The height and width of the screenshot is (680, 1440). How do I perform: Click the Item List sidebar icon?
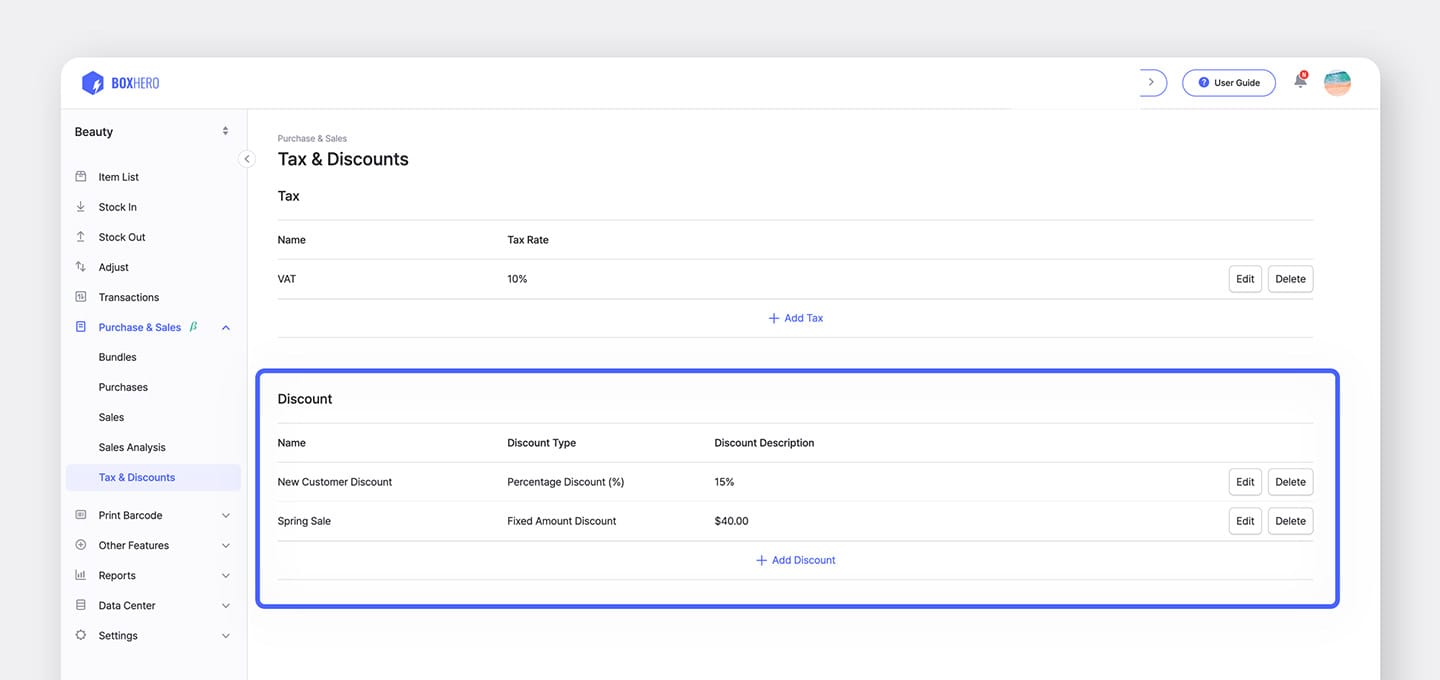(x=81, y=177)
